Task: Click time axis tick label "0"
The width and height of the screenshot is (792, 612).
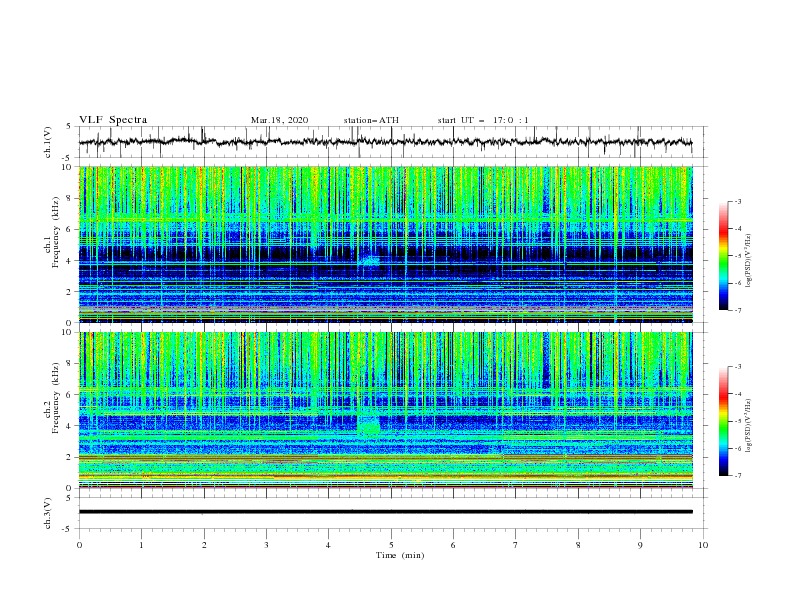Action: (79, 545)
